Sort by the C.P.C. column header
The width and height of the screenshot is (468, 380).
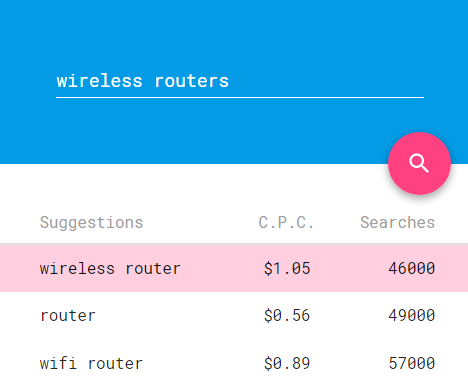(286, 223)
